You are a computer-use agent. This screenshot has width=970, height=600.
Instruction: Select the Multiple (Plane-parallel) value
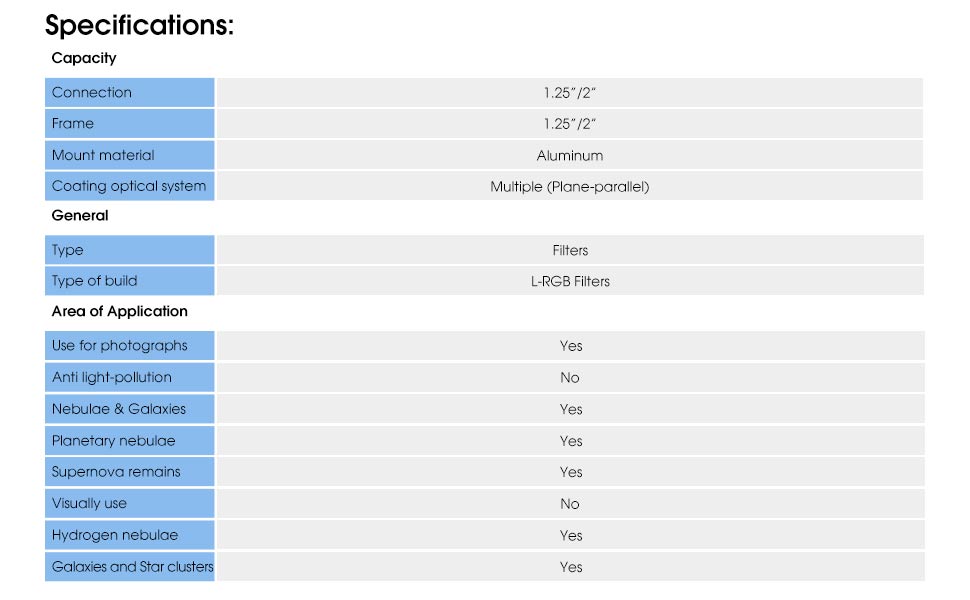tap(569, 187)
